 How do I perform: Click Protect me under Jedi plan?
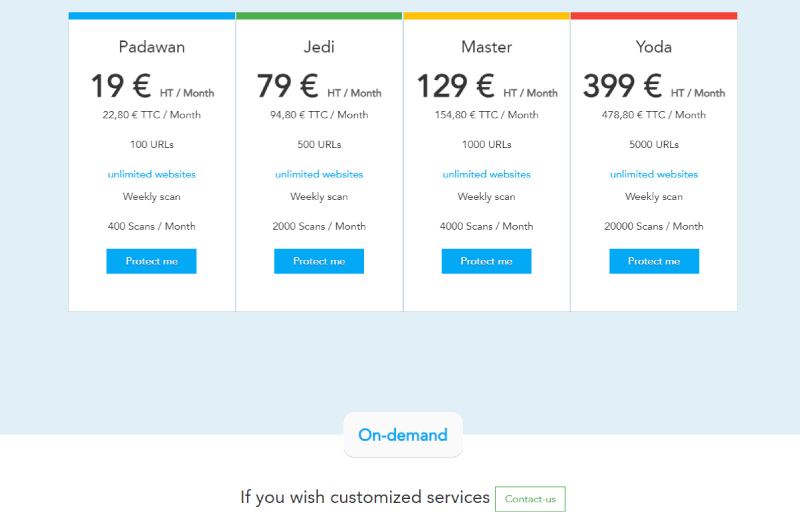(x=319, y=261)
